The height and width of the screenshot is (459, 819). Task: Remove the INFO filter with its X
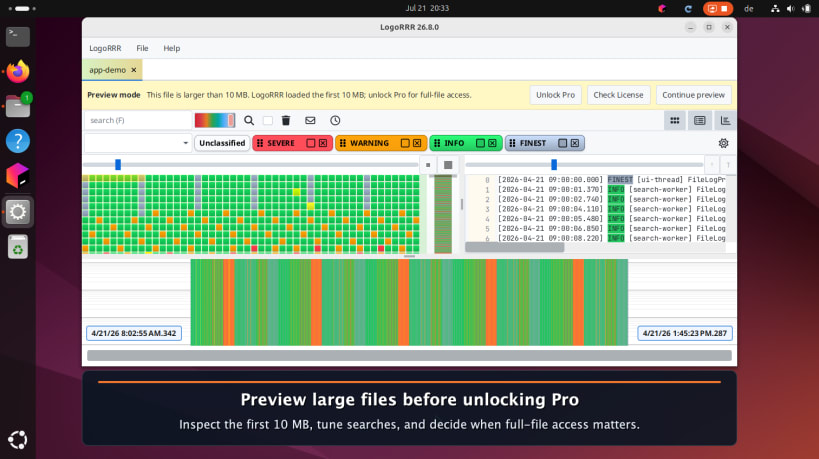492,143
